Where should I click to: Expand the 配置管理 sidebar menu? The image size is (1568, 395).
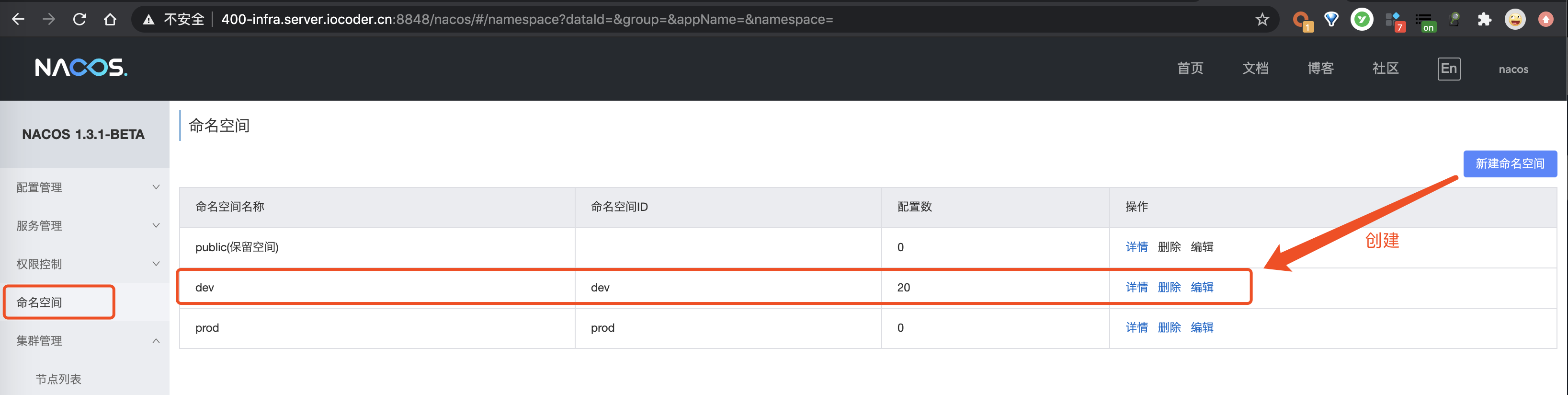(x=85, y=187)
